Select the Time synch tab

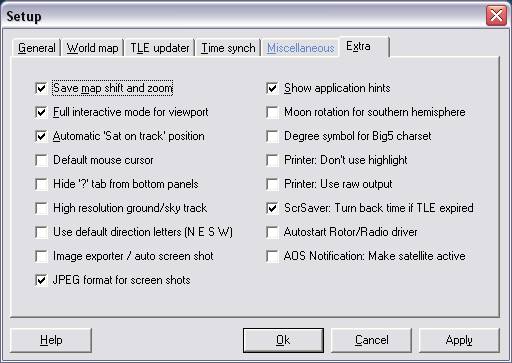(x=228, y=48)
